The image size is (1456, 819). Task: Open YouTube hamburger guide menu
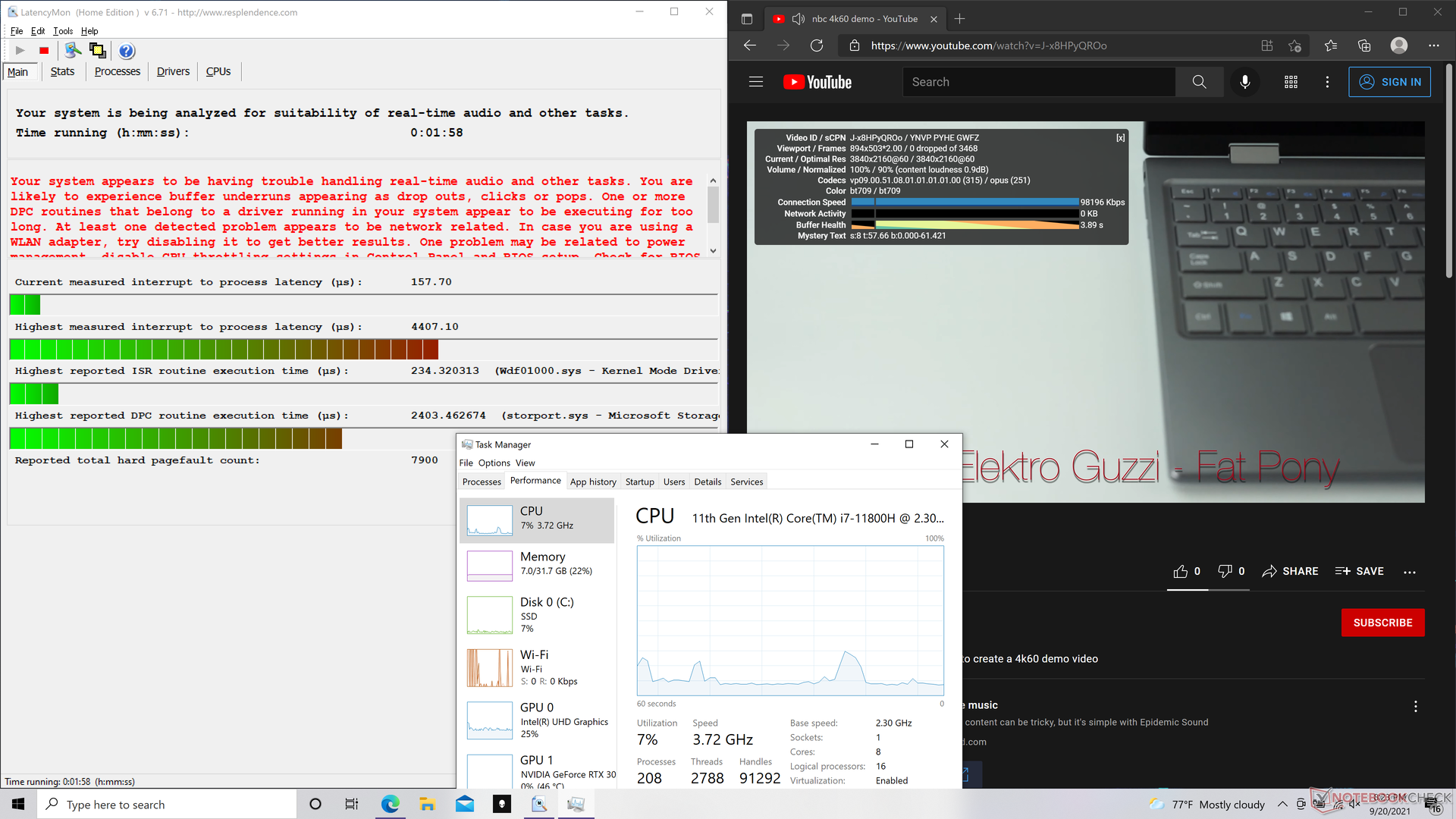[756, 82]
